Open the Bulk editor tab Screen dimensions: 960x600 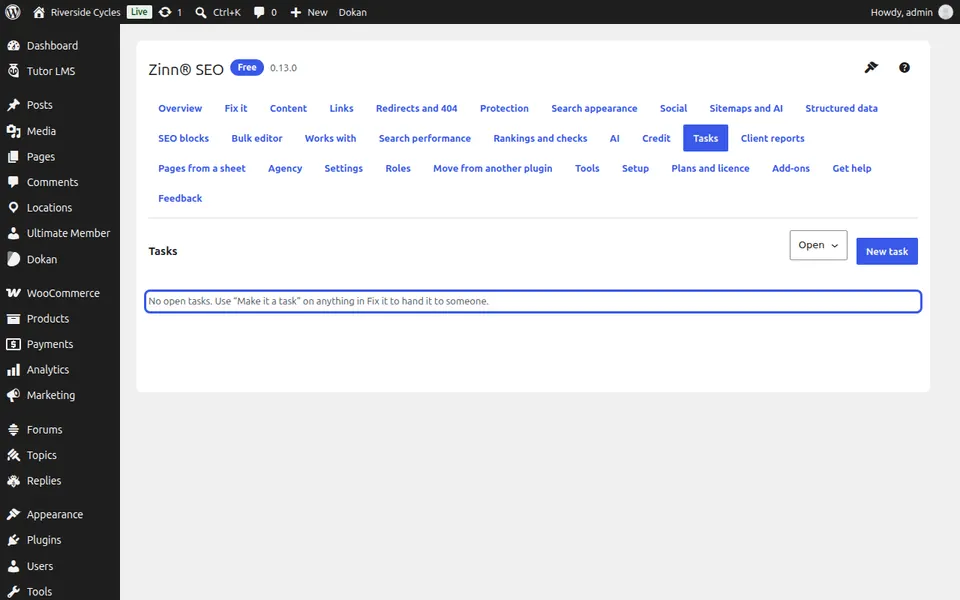click(257, 138)
